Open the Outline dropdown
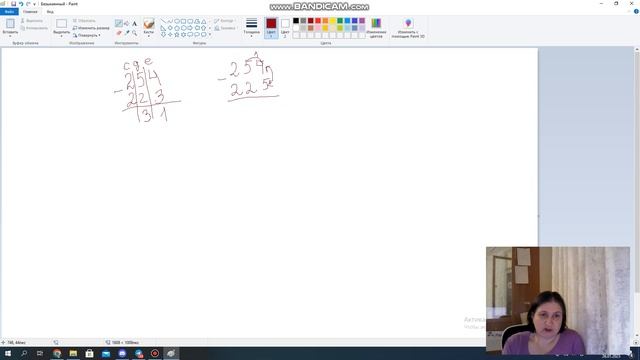Screen dimensions: 640x360 [x=224, y=21]
